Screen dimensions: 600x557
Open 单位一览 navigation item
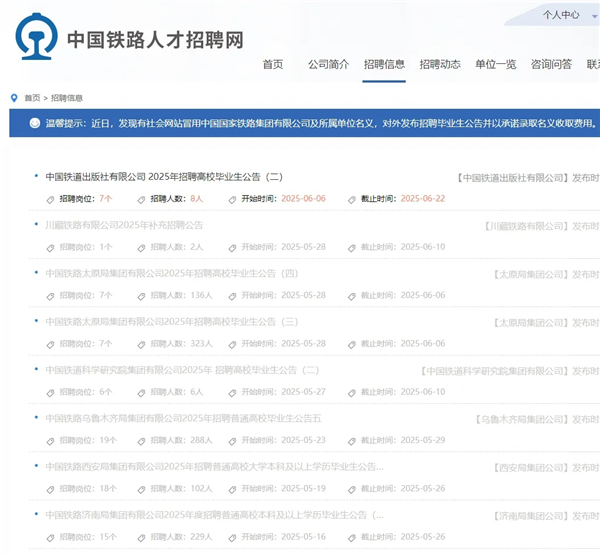click(496, 64)
